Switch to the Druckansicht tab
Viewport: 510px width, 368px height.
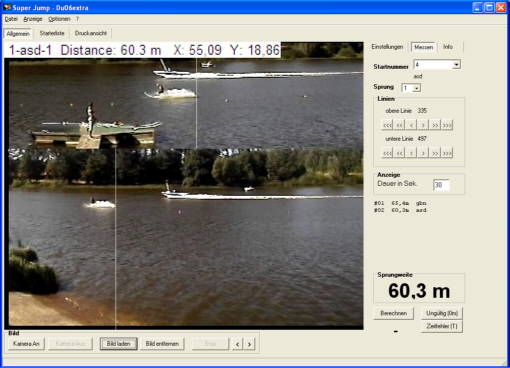pyautogui.click(x=91, y=33)
